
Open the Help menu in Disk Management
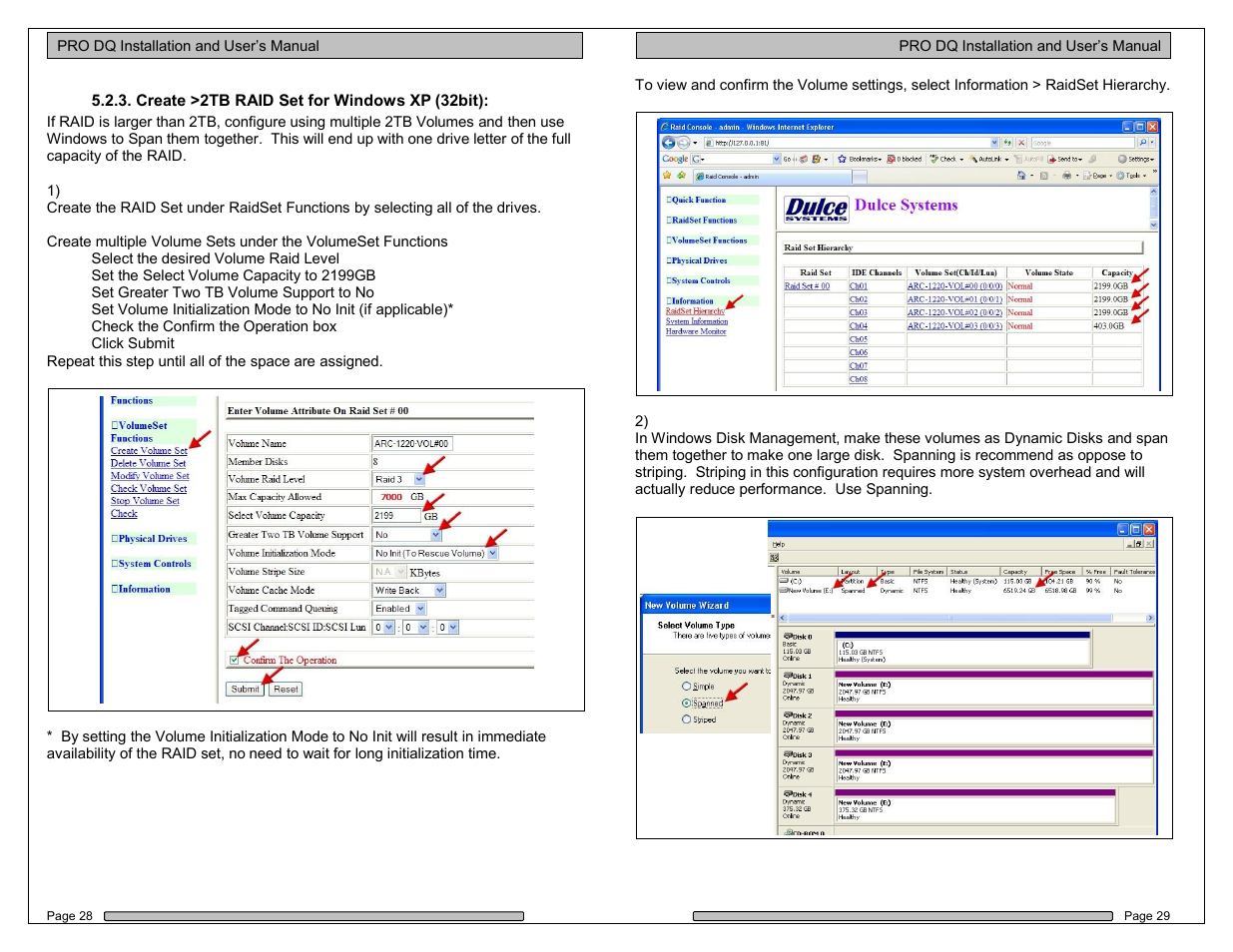(779, 544)
